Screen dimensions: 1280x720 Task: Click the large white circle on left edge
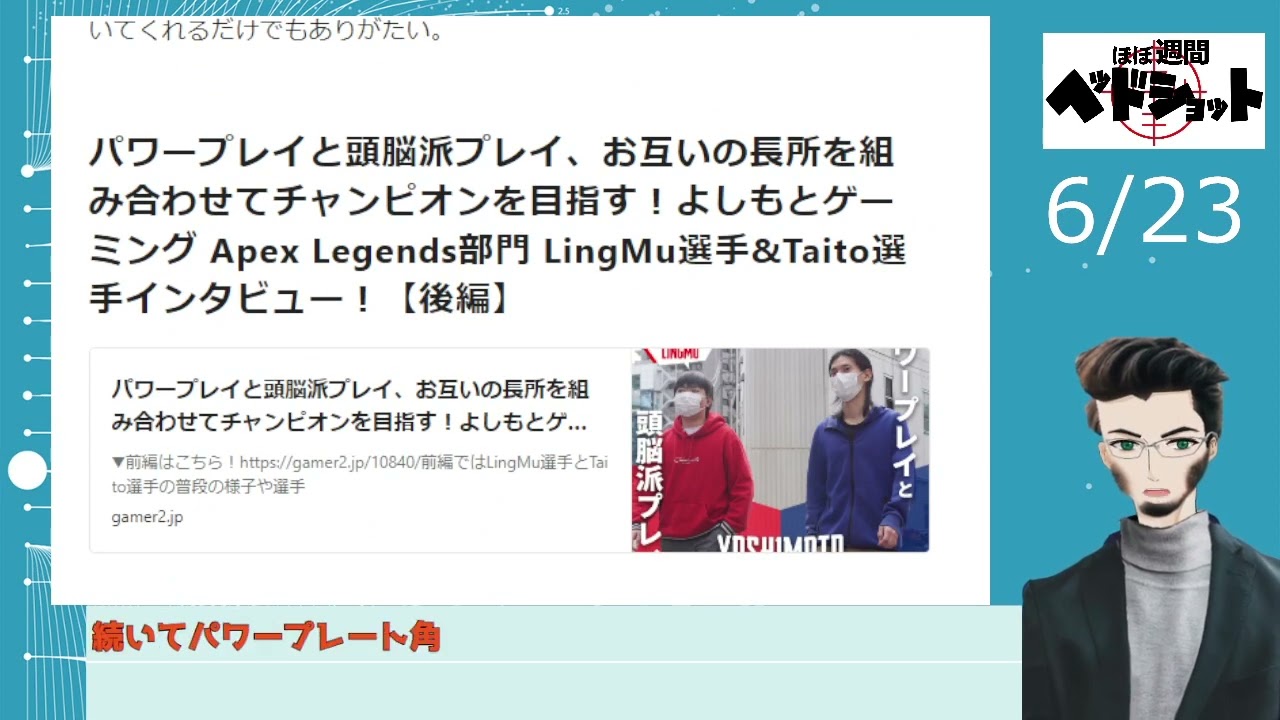[27, 470]
